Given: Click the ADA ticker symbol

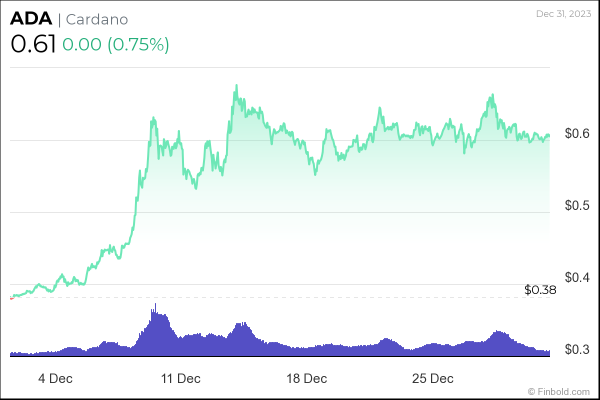Looking at the screenshot, I should click(29, 21).
